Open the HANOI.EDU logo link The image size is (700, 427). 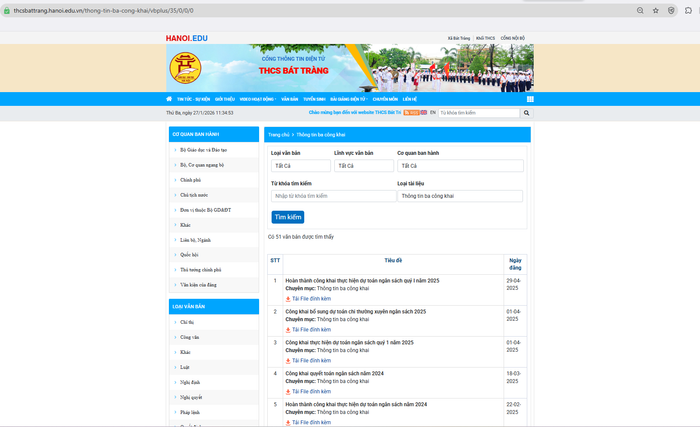187,38
